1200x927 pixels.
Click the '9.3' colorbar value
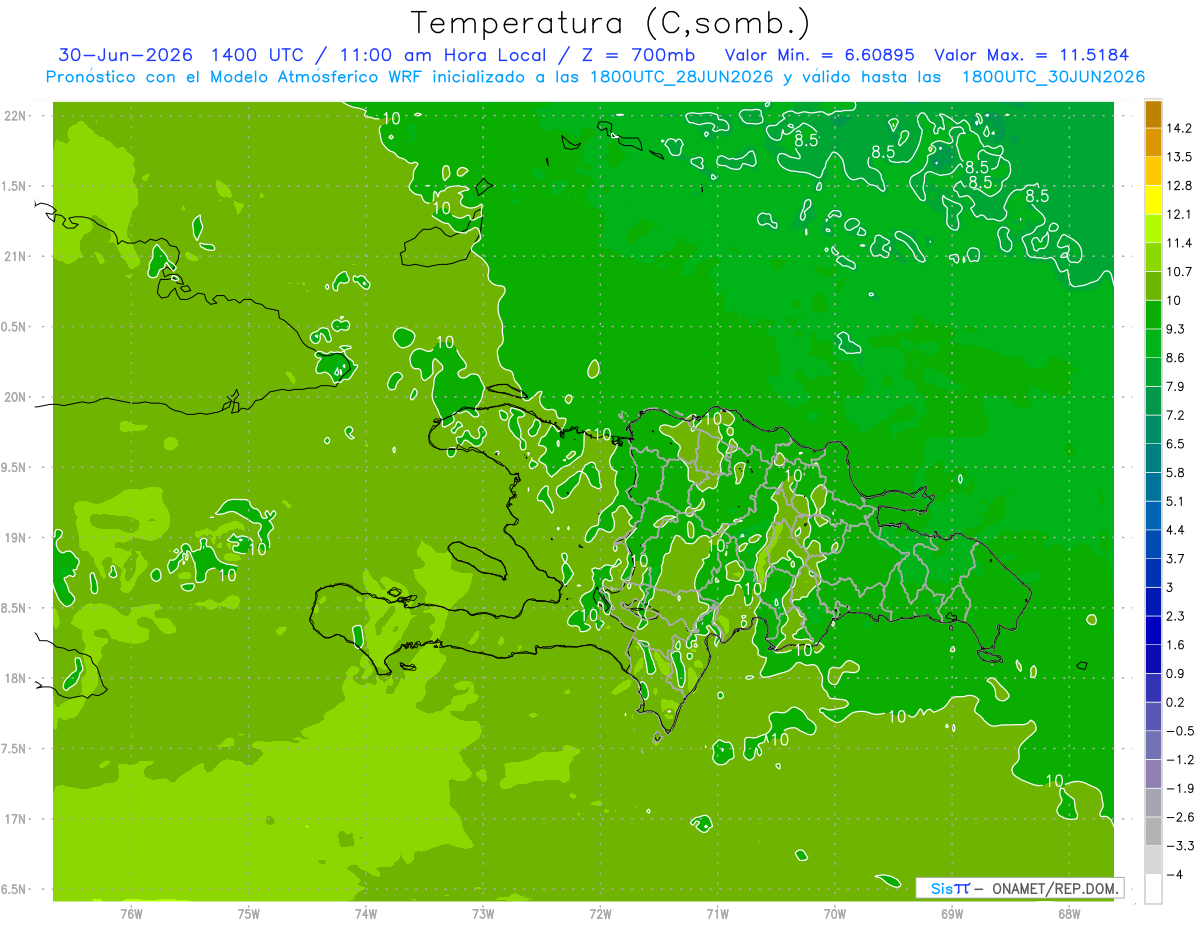pyautogui.click(x=1175, y=329)
